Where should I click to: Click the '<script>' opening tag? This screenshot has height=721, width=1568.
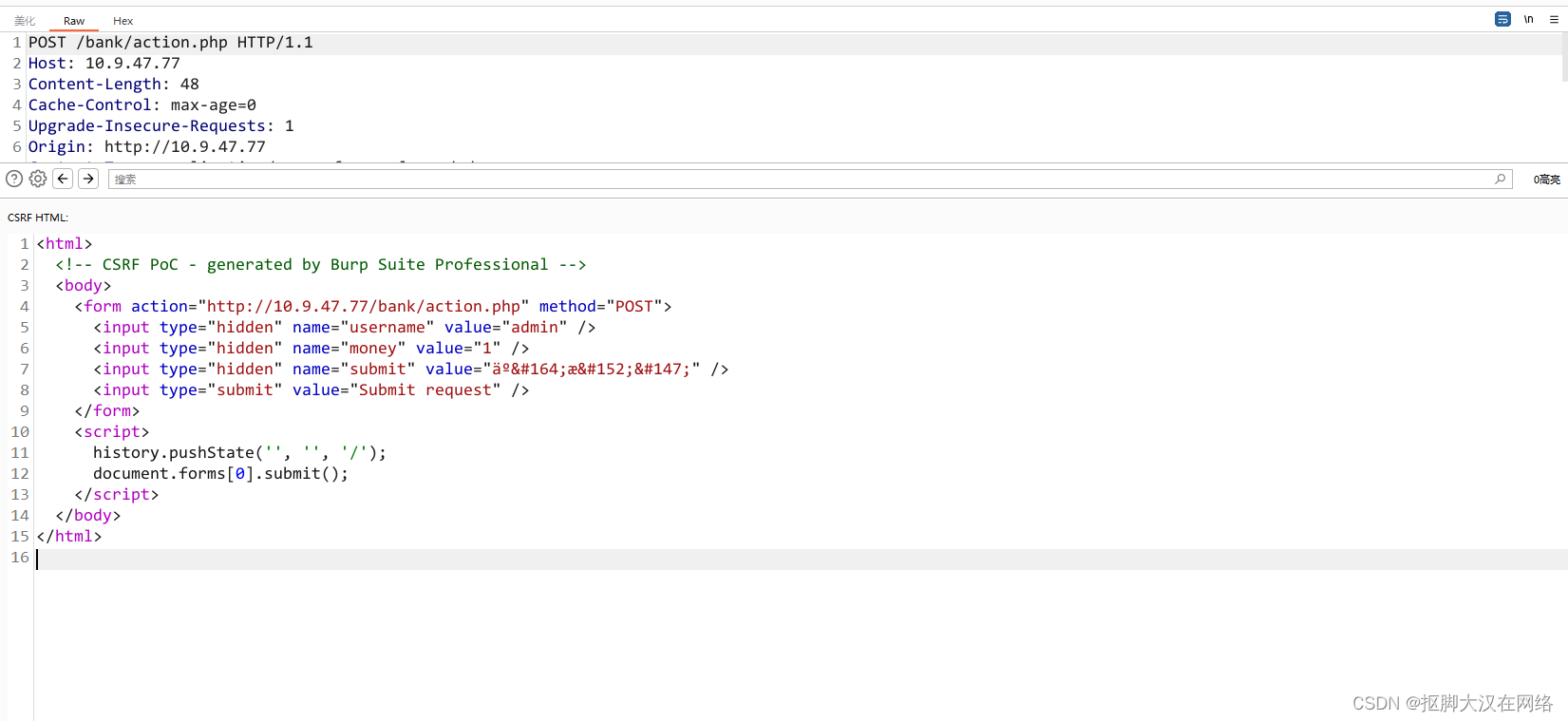click(112, 432)
